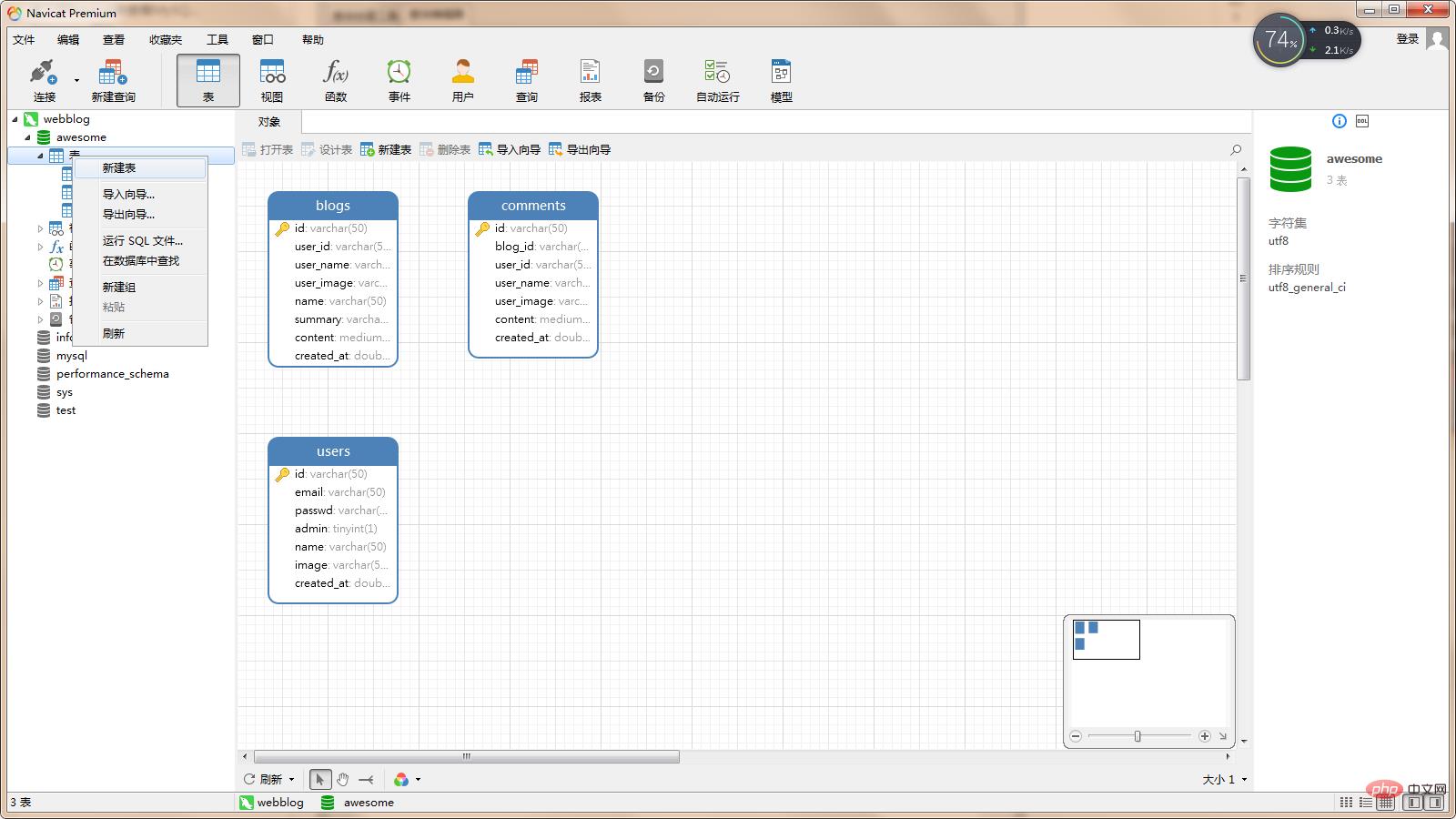Open the 查询 queries section
1456x819 pixels.
click(527, 80)
